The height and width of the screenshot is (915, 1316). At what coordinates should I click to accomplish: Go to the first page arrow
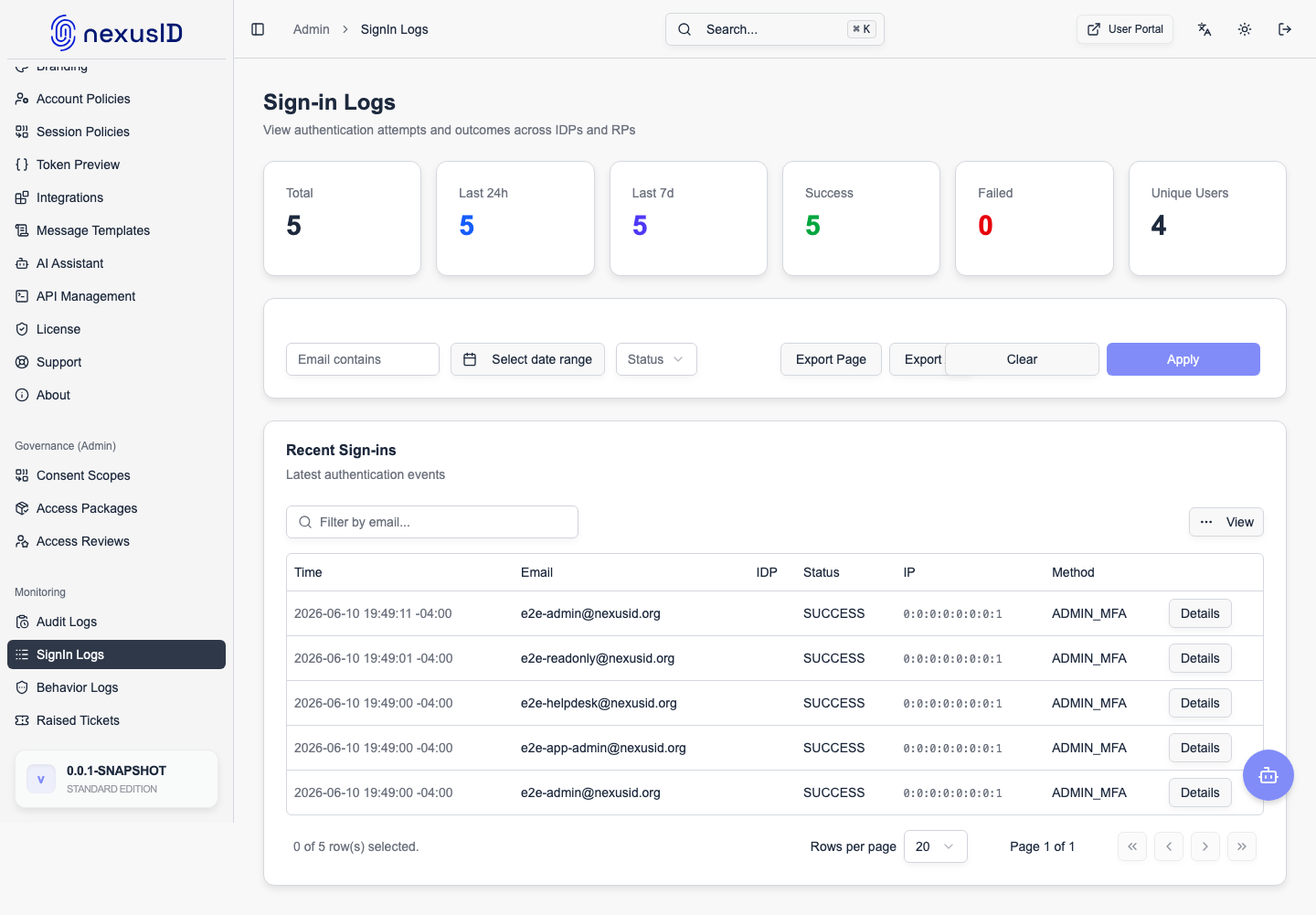[x=1132, y=846]
